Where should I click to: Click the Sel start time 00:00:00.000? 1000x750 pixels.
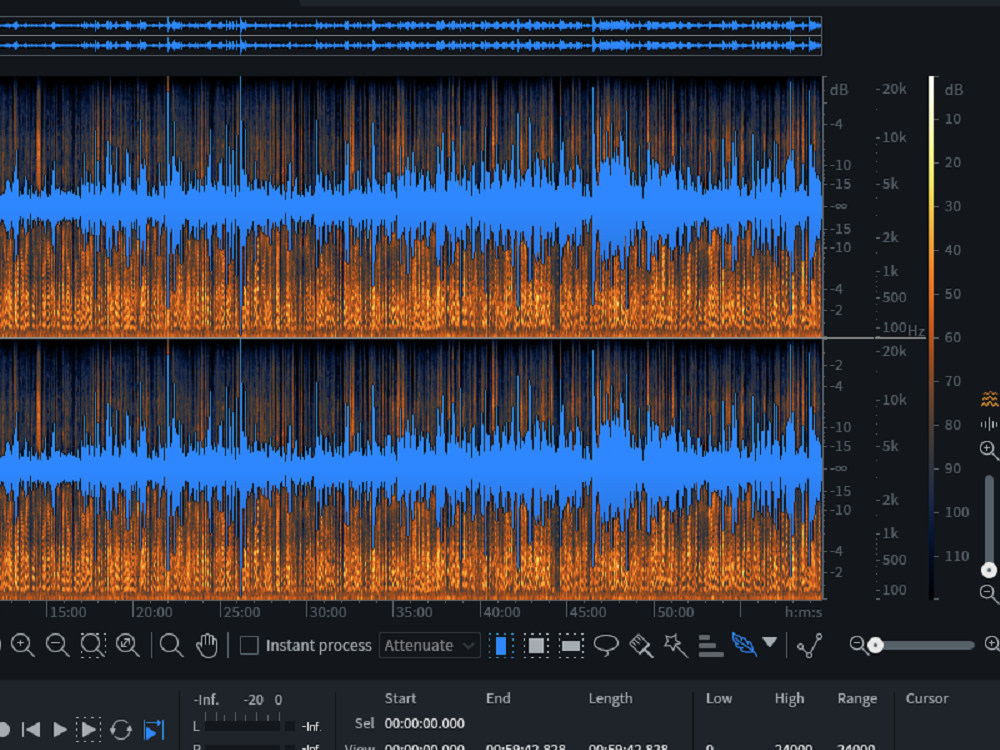click(424, 723)
